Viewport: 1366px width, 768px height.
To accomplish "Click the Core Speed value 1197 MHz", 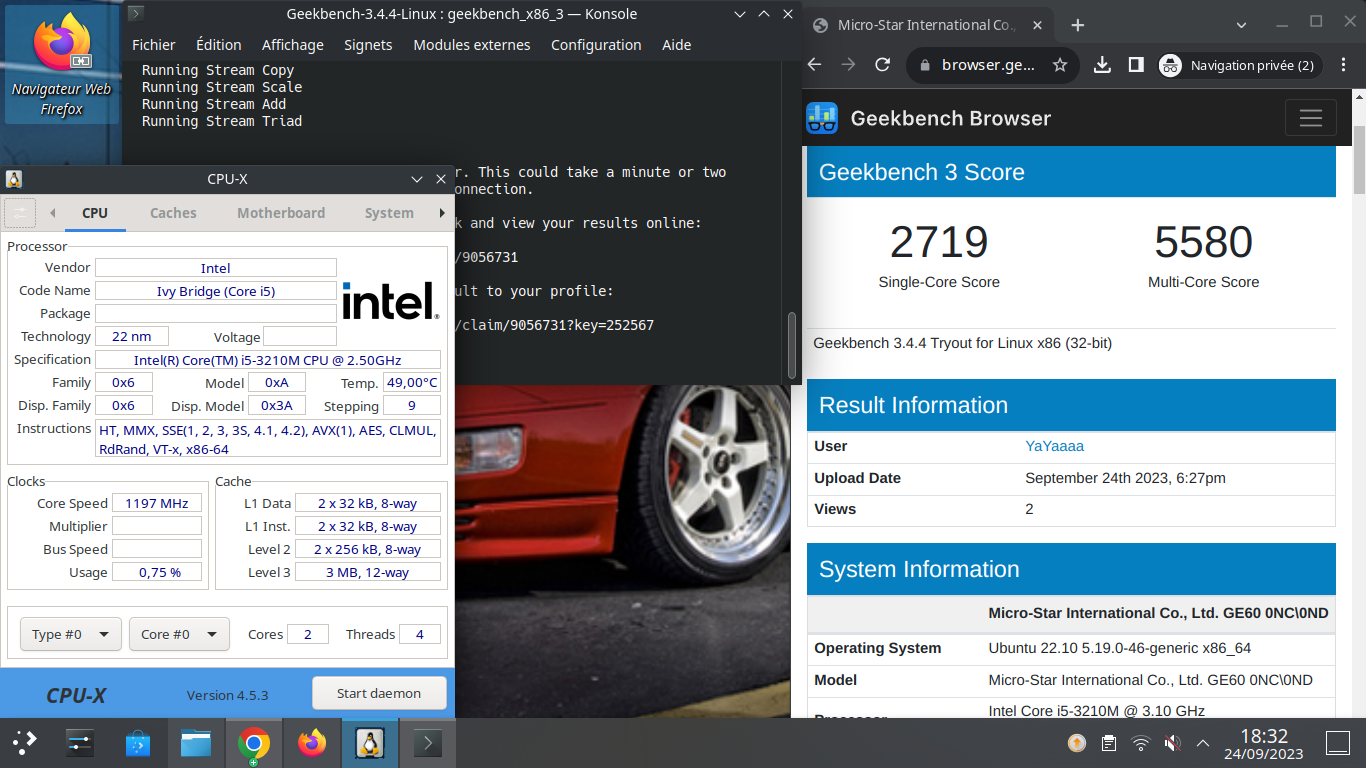I will pos(157,503).
